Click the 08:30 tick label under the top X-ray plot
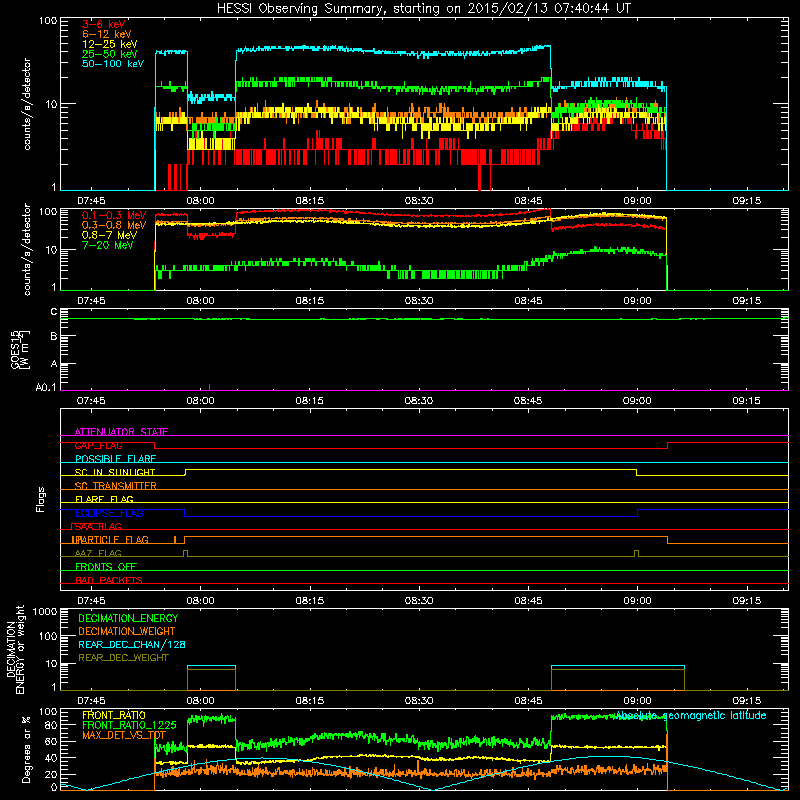This screenshot has width=800, height=800. 419,201
